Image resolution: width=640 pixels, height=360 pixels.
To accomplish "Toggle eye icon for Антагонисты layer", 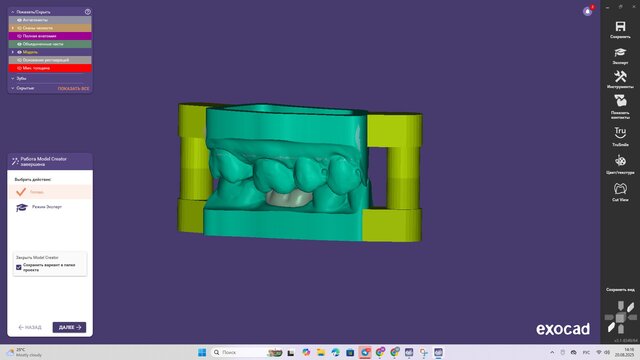I will (x=19, y=20).
